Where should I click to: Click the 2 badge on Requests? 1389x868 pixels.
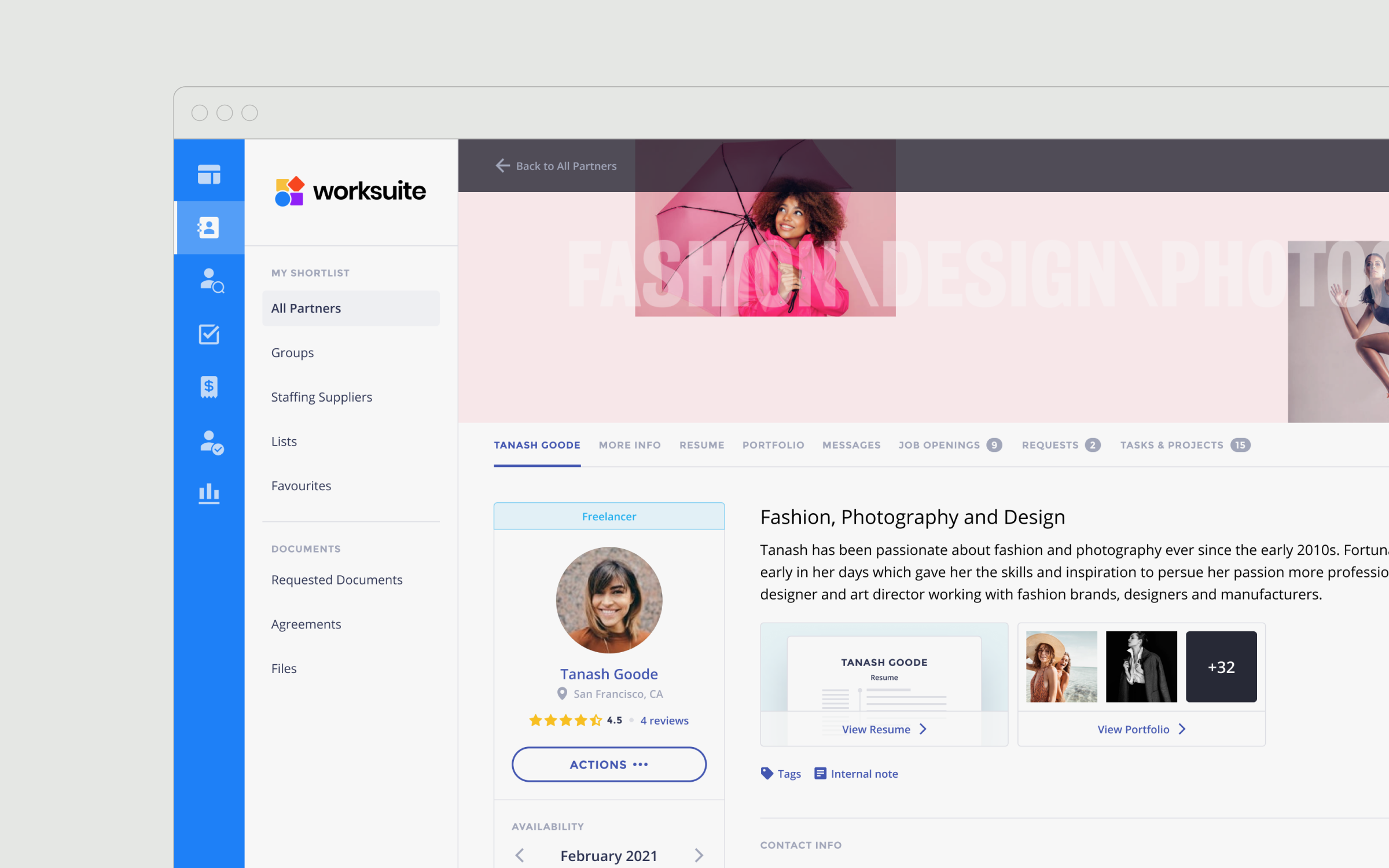[1093, 445]
